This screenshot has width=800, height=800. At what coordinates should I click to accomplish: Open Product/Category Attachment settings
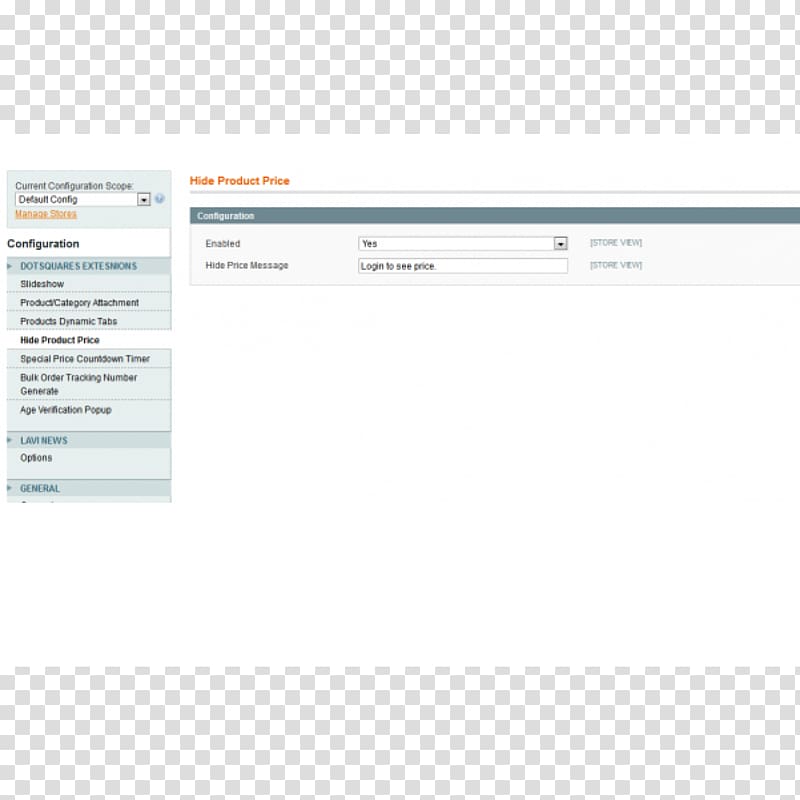click(89, 303)
